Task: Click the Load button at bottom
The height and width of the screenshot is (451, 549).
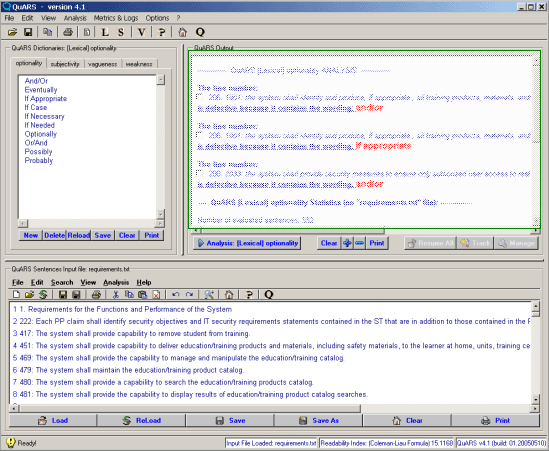Action: coord(53,421)
